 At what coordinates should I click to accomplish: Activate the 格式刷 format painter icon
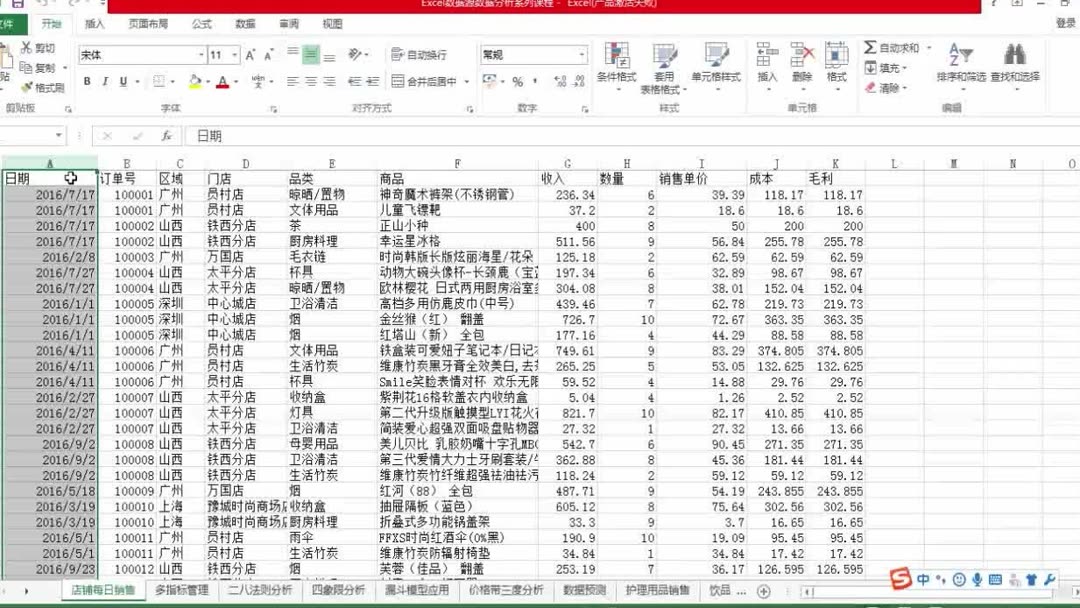pyautogui.click(x=28, y=85)
